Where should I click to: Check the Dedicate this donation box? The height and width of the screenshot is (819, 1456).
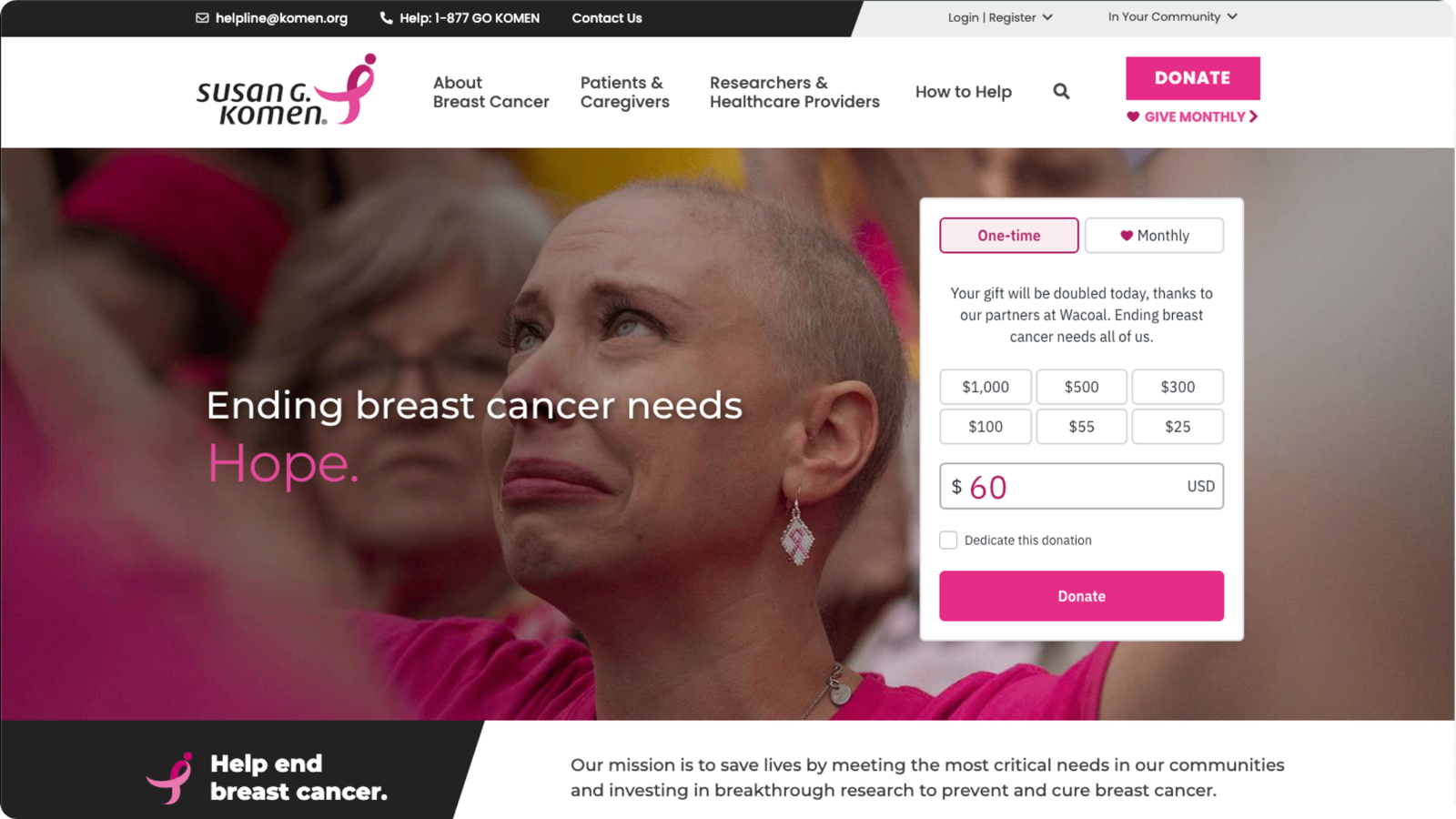(948, 541)
